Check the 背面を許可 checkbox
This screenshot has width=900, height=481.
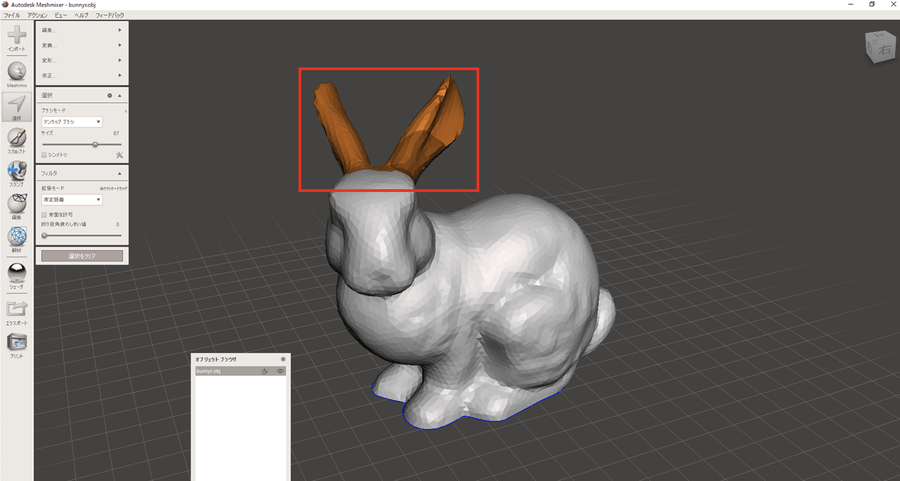coord(44,215)
